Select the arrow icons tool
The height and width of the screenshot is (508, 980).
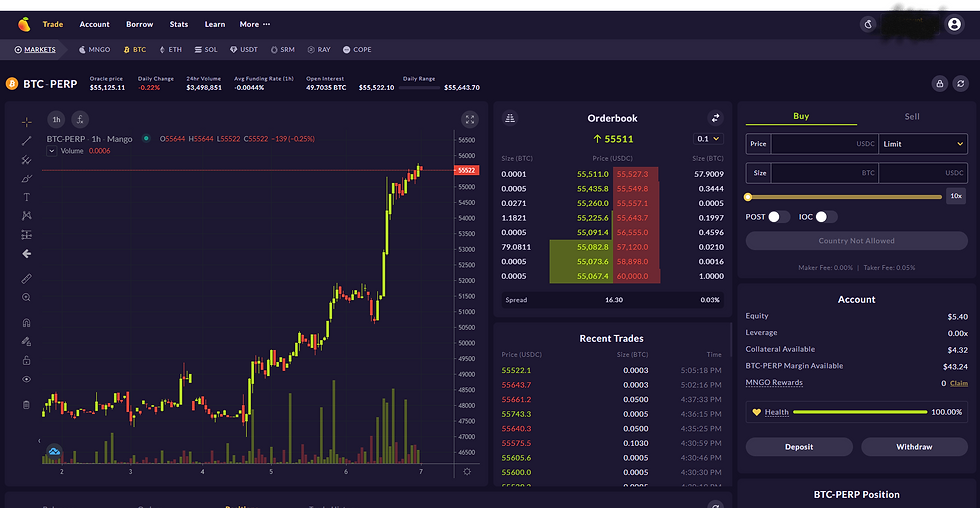tap(26, 254)
